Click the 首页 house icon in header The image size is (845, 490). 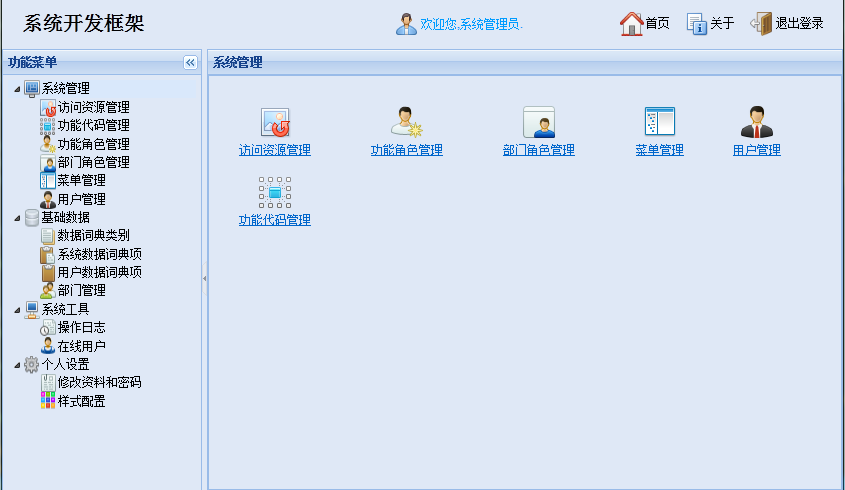pos(632,24)
